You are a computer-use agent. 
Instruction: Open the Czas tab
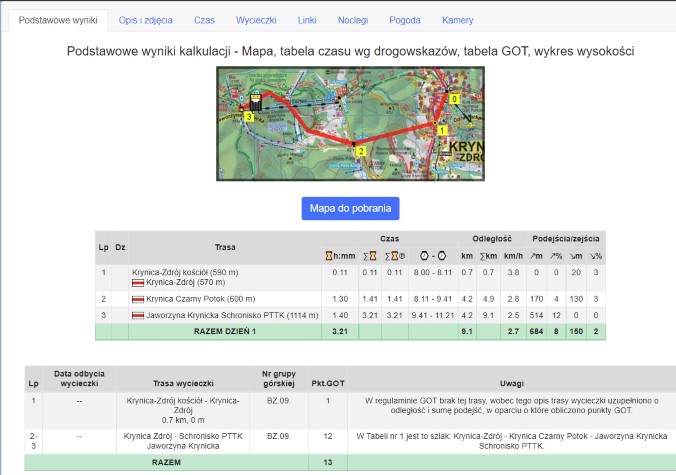click(x=204, y=20)
